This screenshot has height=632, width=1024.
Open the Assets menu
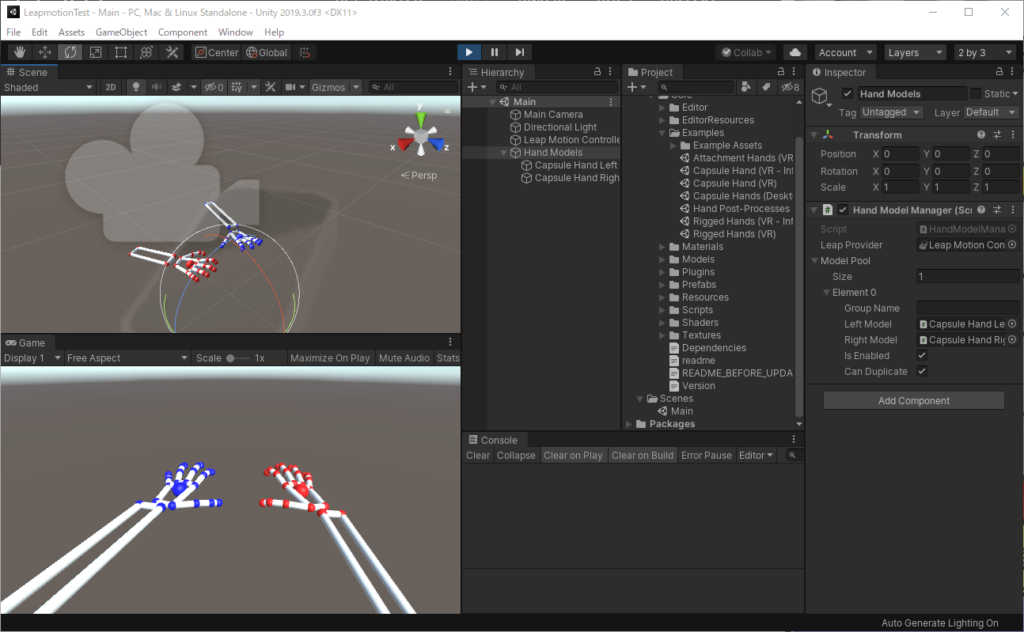(x=71, y=32)
